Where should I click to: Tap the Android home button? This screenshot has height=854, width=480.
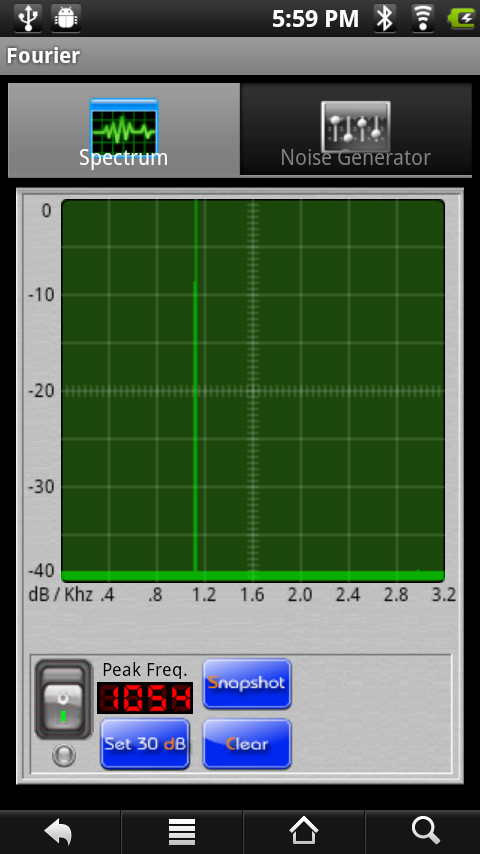pos(303,832)
